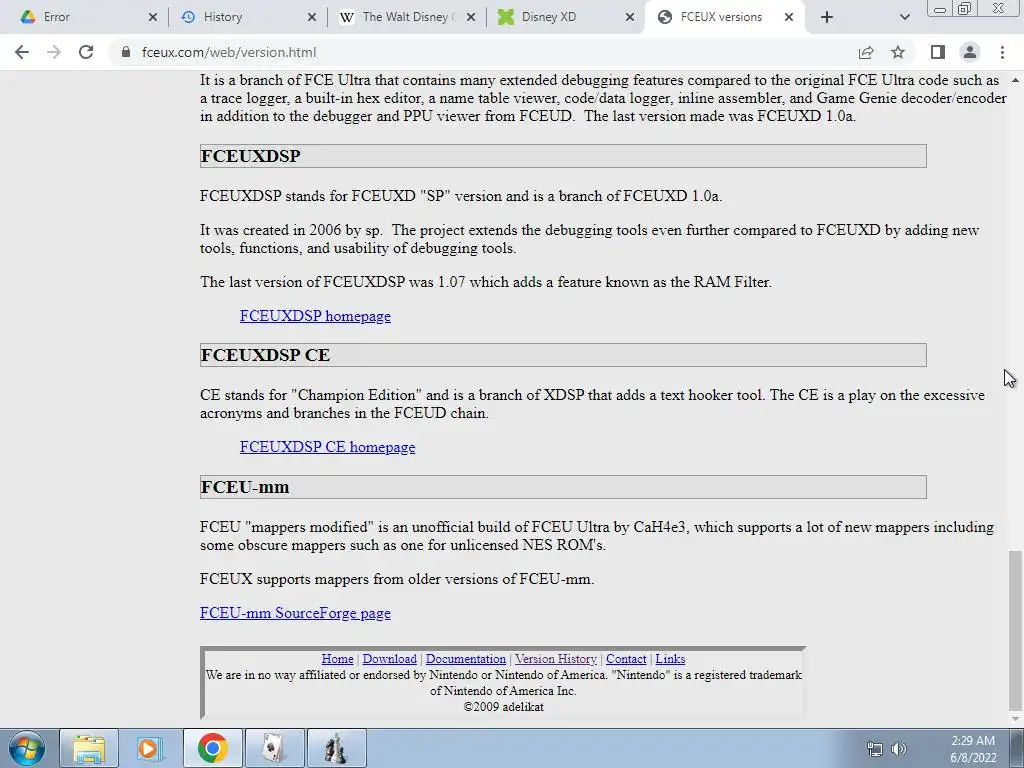Click the network tray icon

pyautogui.click(x=874, y=749)
